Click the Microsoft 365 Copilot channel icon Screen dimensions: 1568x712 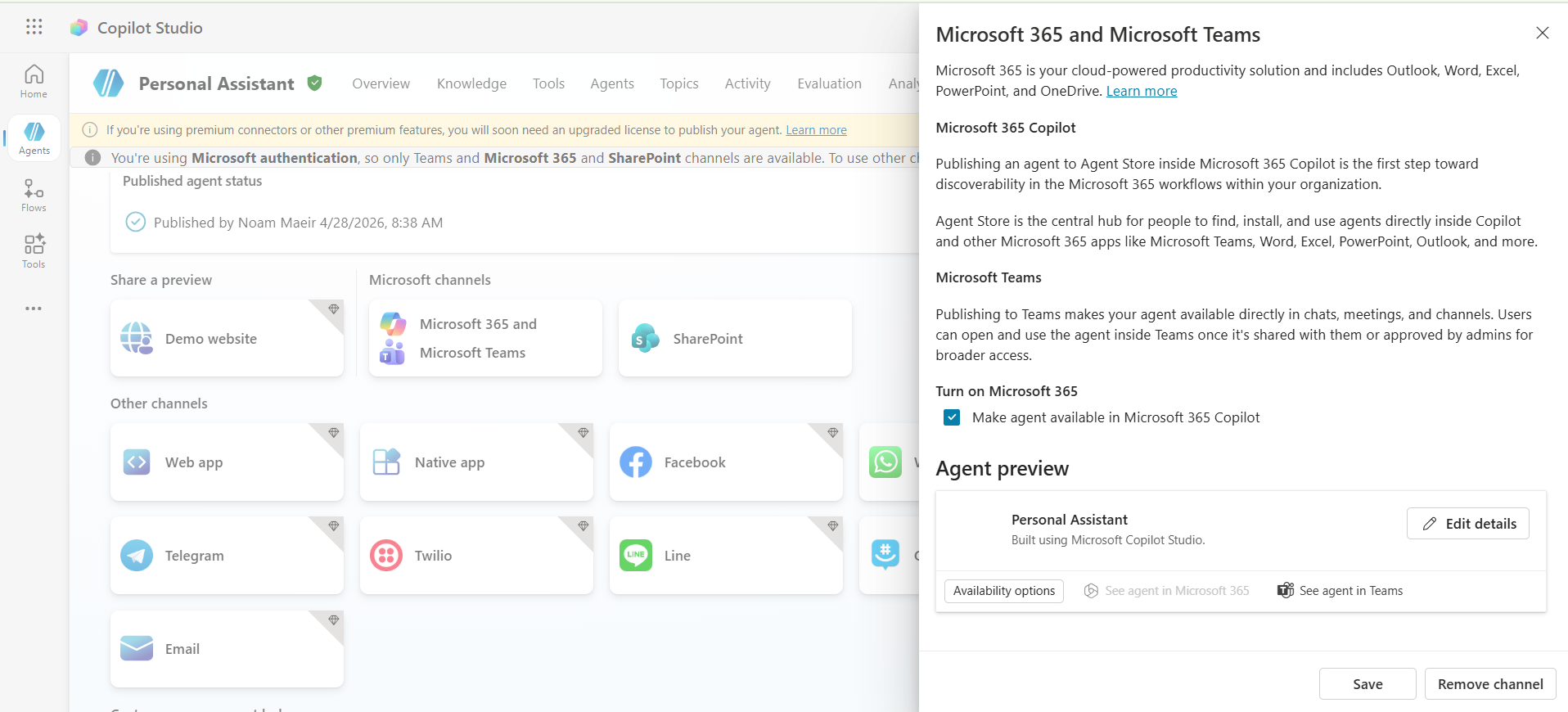[x=393, y=324]
